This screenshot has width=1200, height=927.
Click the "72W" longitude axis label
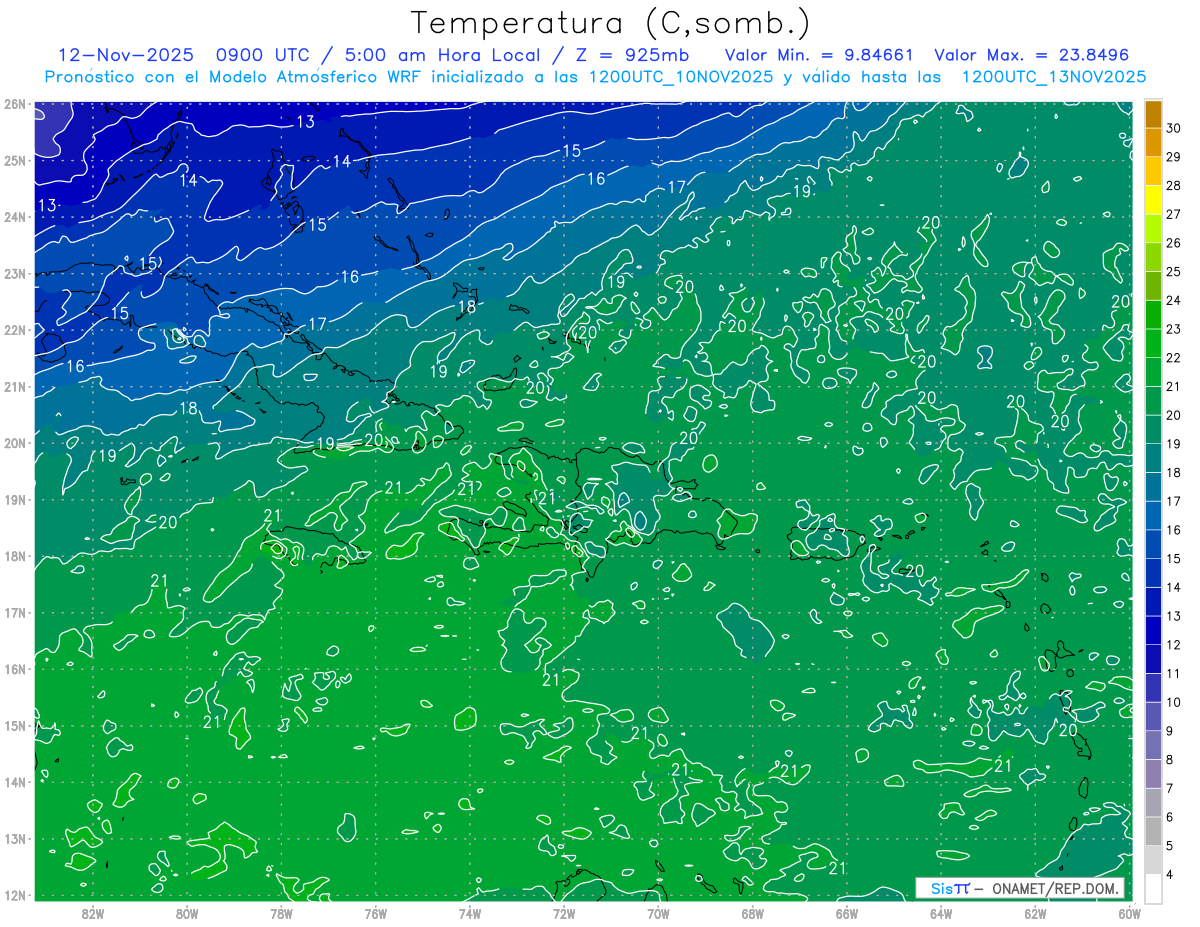564,912
